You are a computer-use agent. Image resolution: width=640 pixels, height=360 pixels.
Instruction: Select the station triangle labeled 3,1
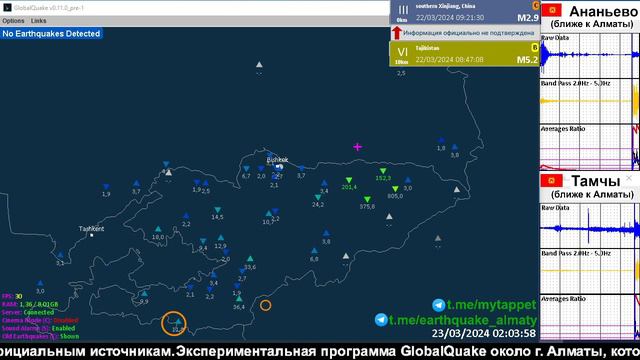[60, 255]
